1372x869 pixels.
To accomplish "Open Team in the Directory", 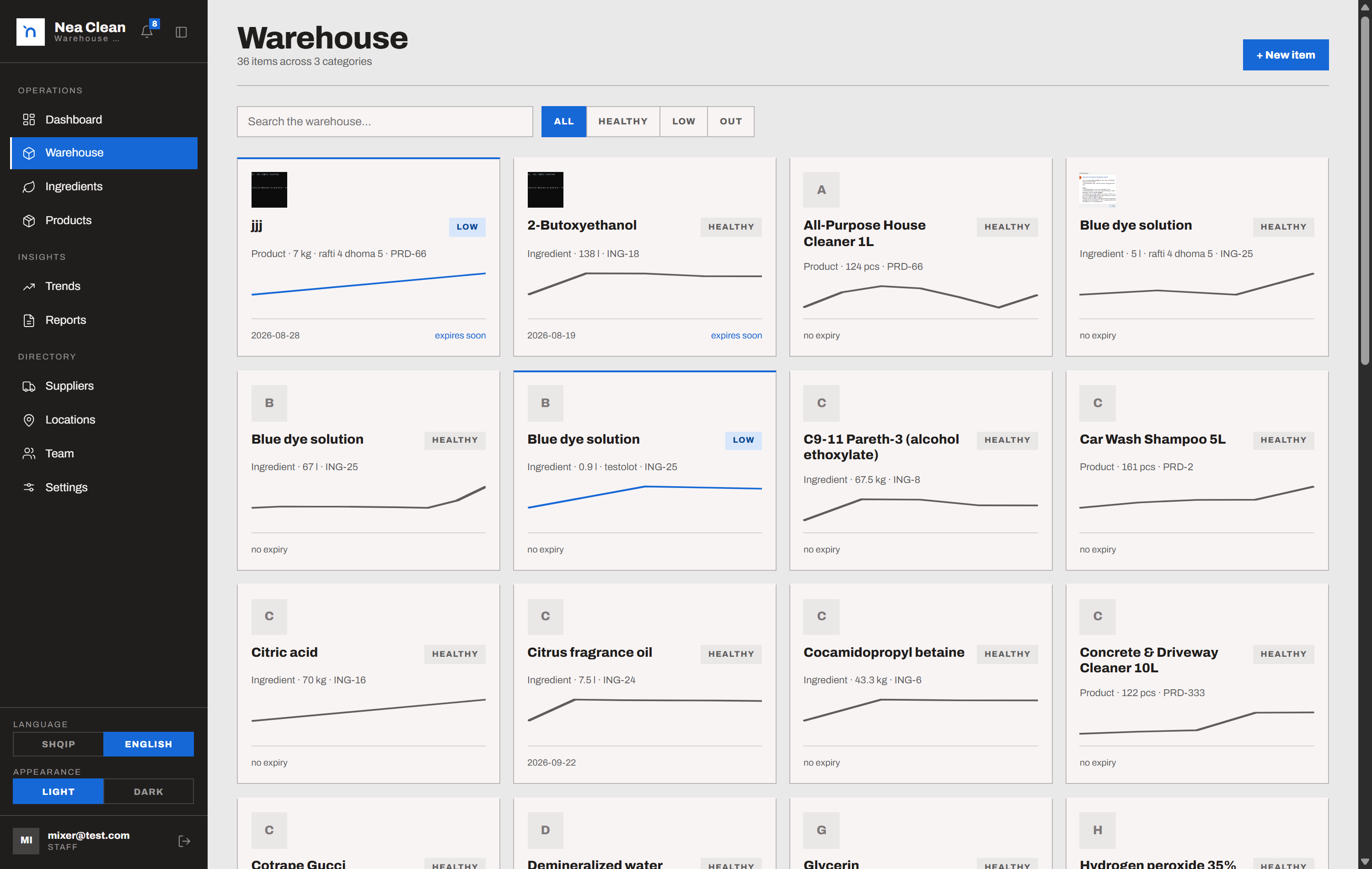I will coord(104,454).
